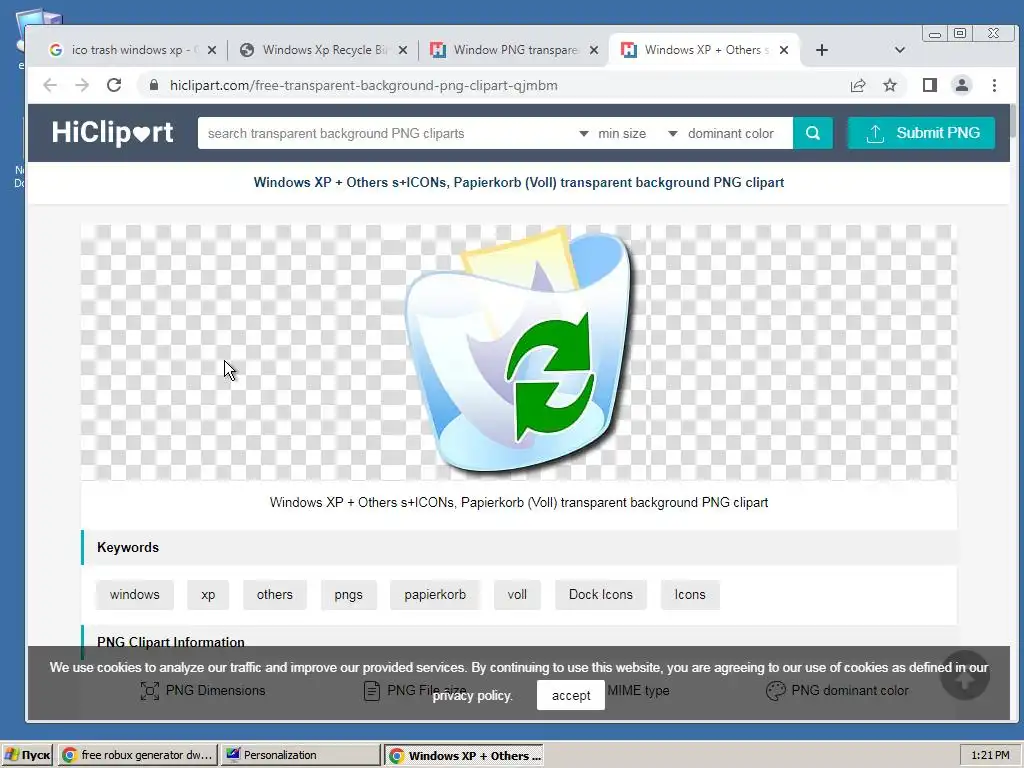Click the scroll-to-top arrow button
Screen dimensions: 1024x768
pyautogui.click(x=965, y=675)
